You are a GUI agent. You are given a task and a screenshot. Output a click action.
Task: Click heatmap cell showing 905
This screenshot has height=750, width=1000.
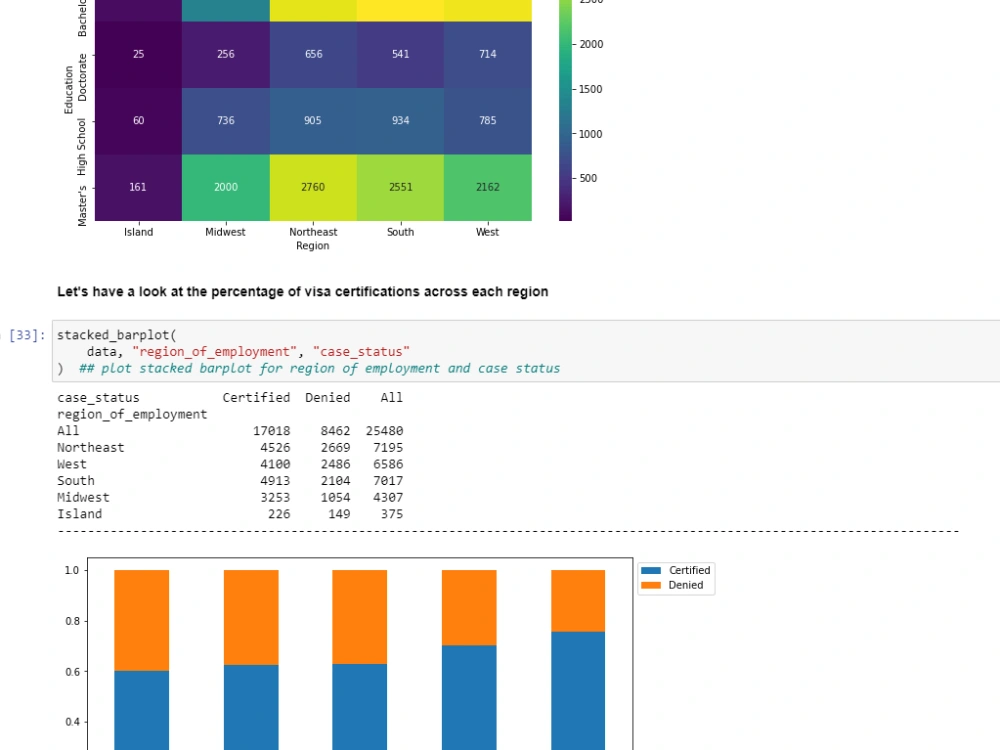[x=313, y=121]
